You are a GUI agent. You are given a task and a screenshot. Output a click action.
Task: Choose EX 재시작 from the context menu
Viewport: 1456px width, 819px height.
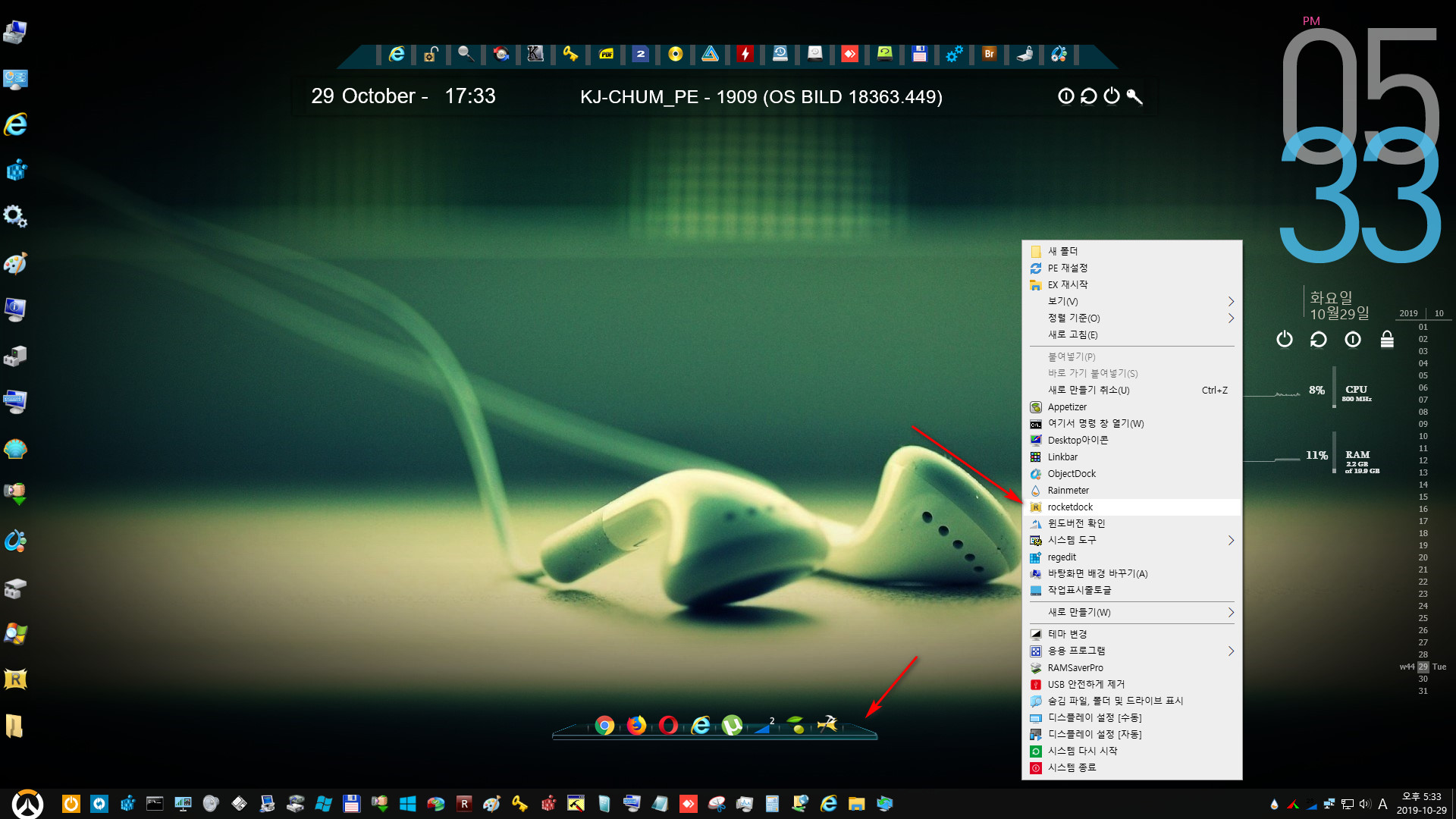[x=1132, y=284]
